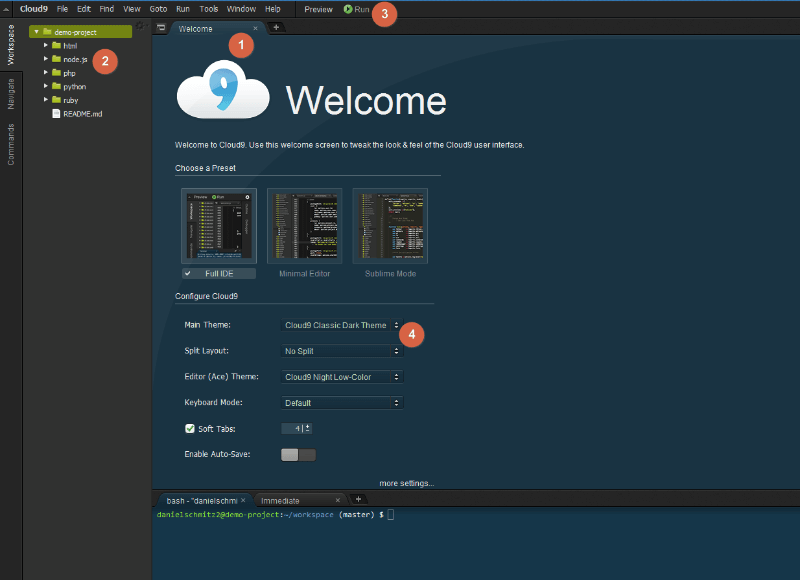
Task: Expand the html folder arrow
Action: pyautogui.click(x=46, y=45)
